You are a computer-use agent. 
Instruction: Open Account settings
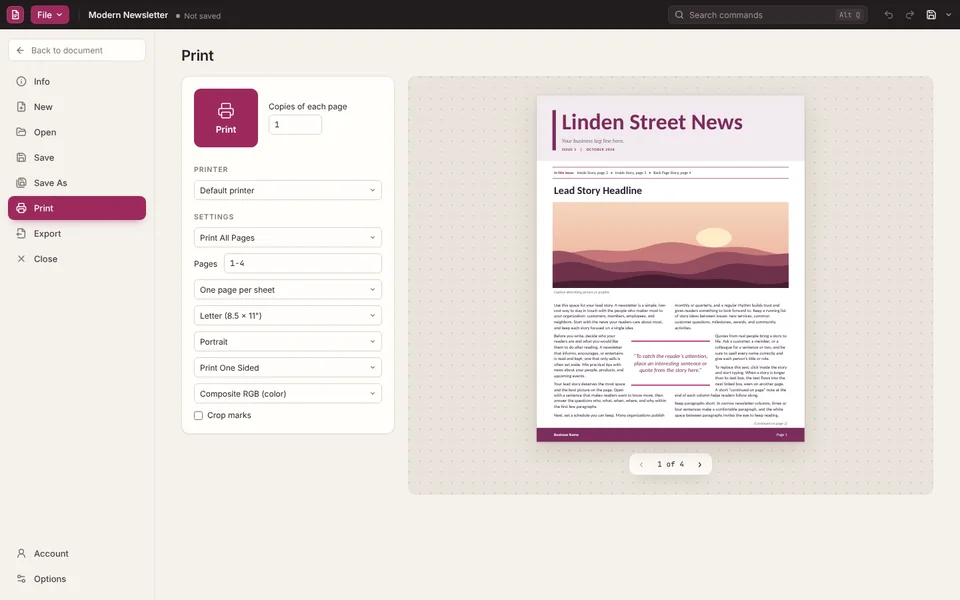coord(77,553)
